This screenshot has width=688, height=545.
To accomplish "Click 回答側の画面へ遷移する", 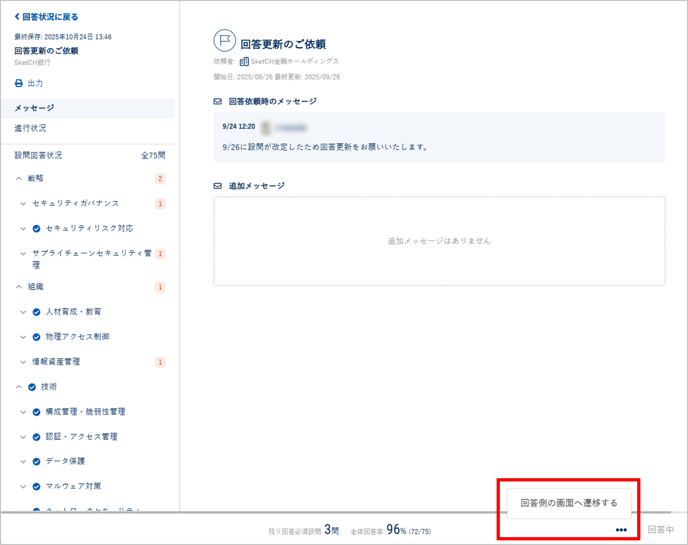I will coord(568,503).
